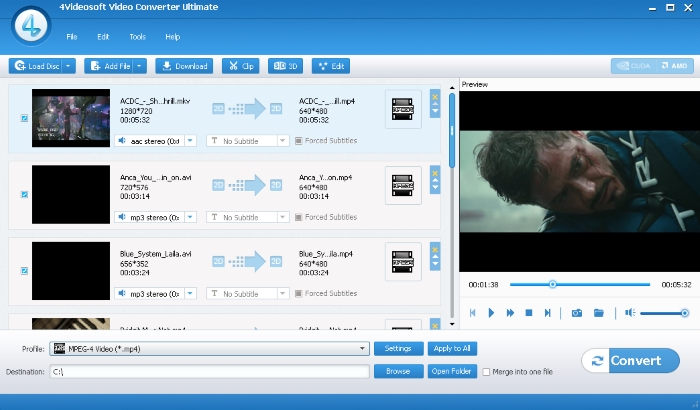Screen dimensions: 700x410
Task: Select the Blue_System_Laila video thumbnail
Action: (71, 271)
